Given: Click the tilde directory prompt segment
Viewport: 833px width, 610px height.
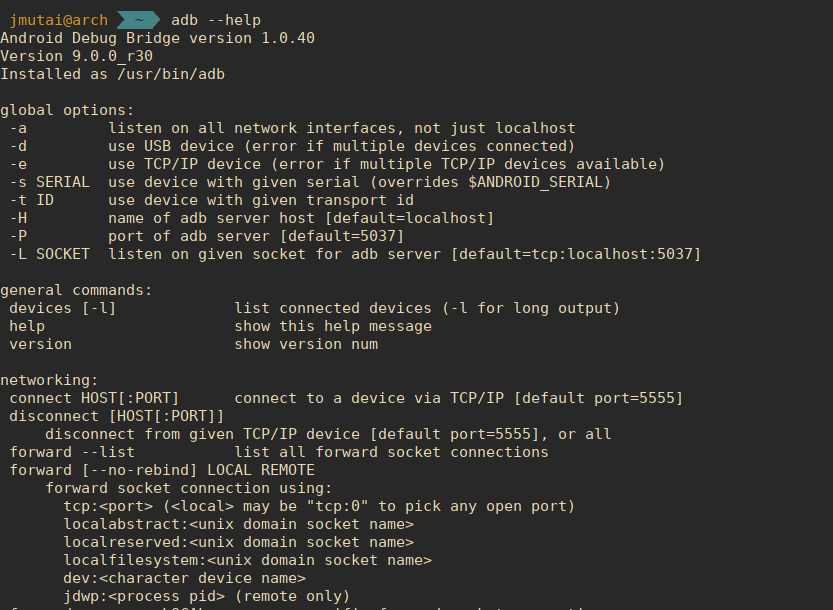Looking at the screenshot, I should [138, 20].
